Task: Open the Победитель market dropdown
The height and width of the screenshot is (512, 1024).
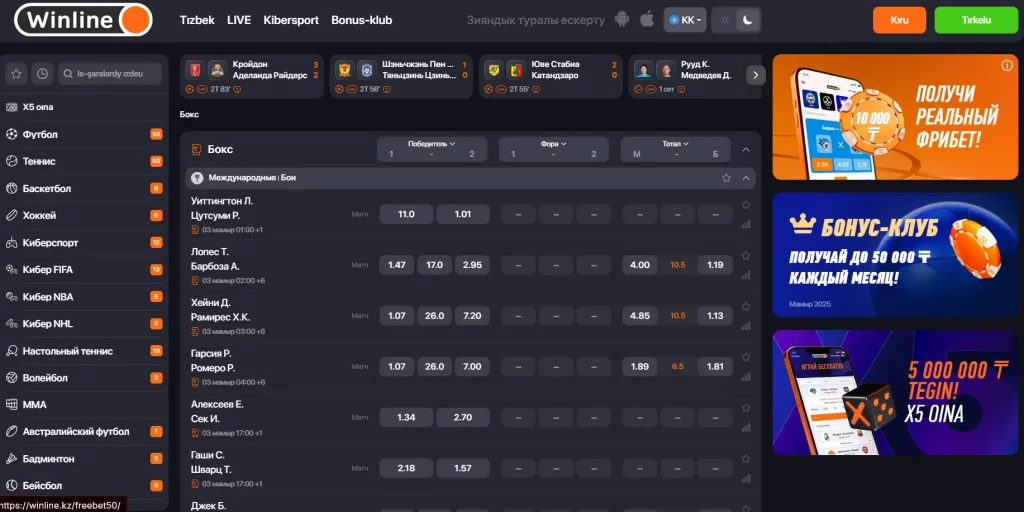Action: [x=432, y=144]
